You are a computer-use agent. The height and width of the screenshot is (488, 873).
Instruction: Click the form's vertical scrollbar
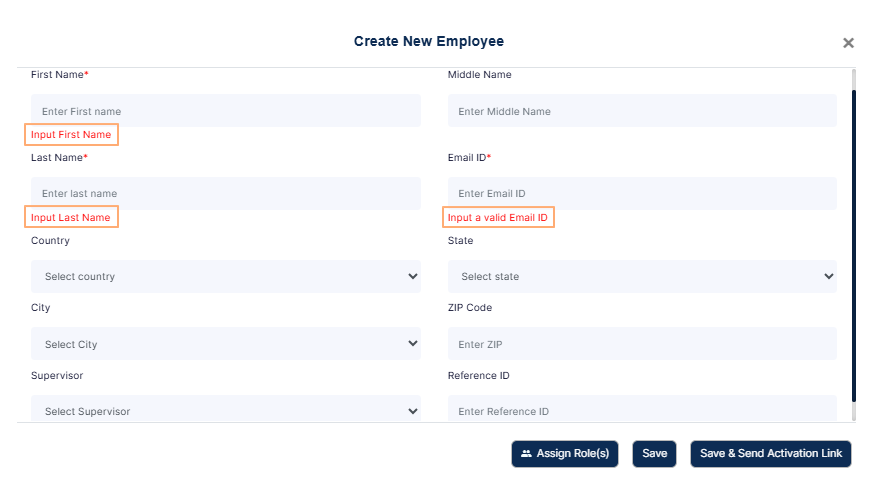853,240
